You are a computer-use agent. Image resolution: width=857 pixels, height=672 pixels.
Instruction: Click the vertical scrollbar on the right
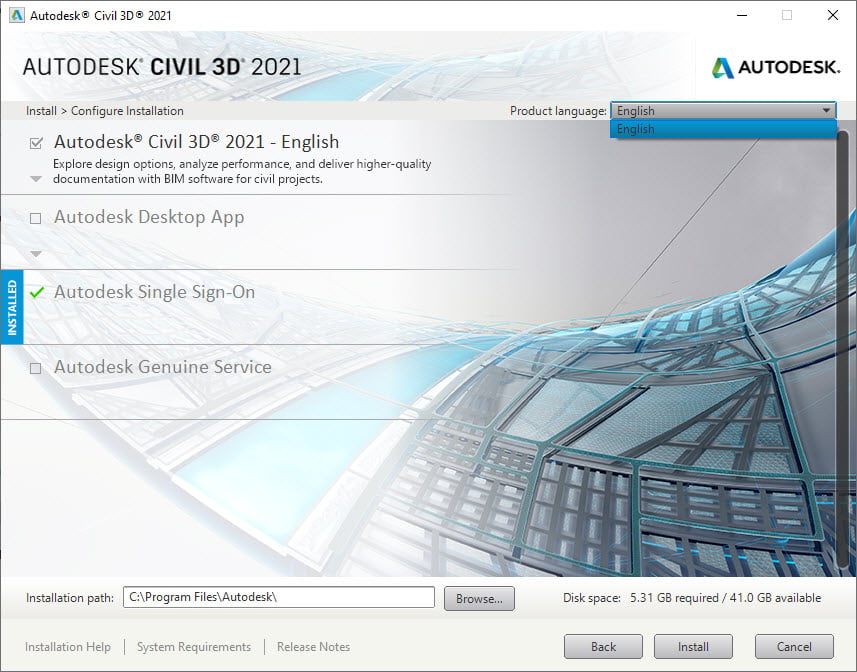842,350
